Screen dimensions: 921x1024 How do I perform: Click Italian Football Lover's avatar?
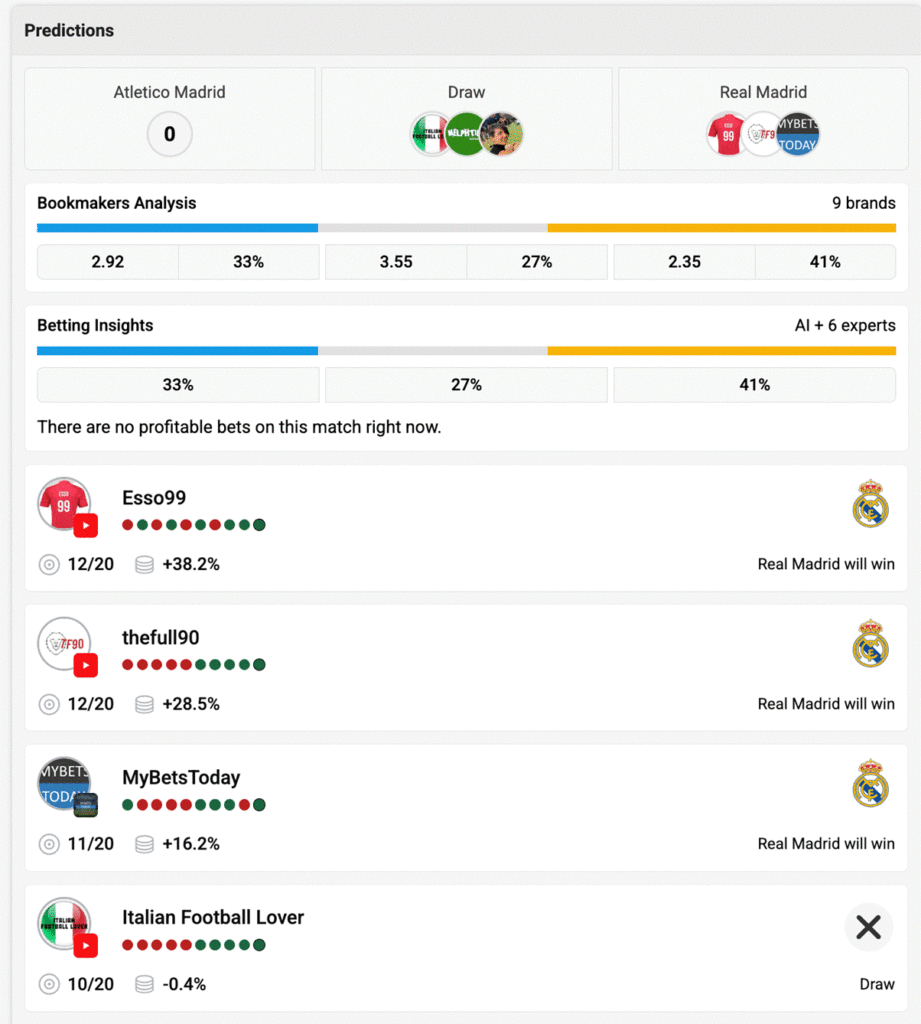(64, 923)
